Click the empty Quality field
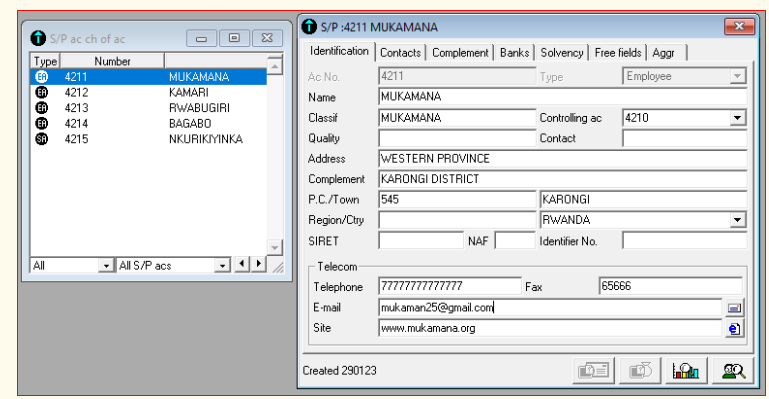Screen dimensions: 769x399 pos(457,138)
